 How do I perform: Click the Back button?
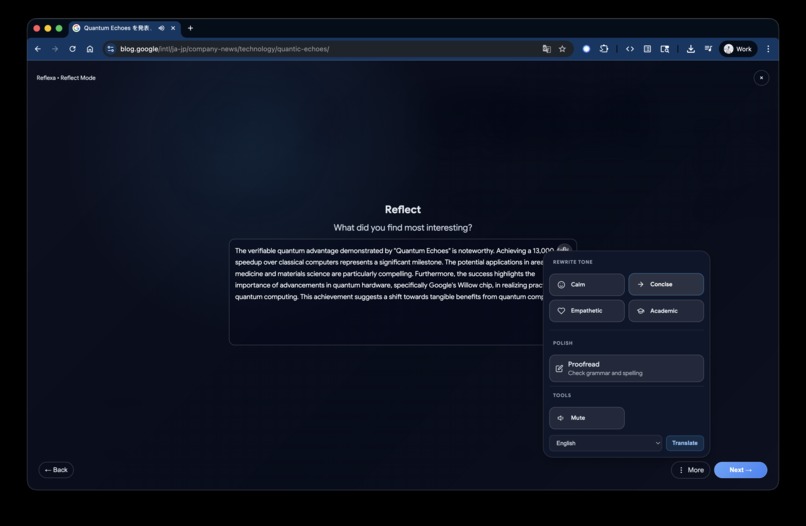56,470
